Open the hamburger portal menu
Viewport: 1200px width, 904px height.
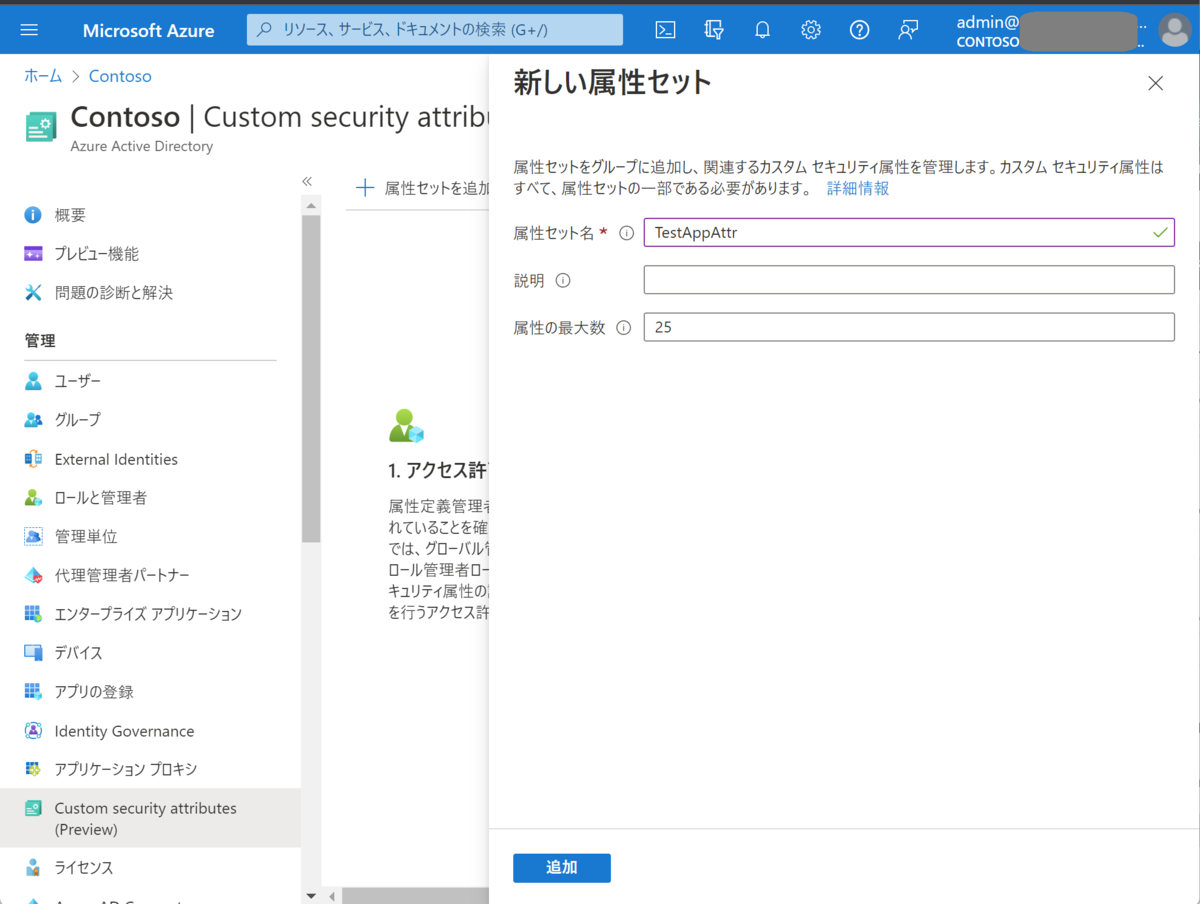[x=29, y=30]
